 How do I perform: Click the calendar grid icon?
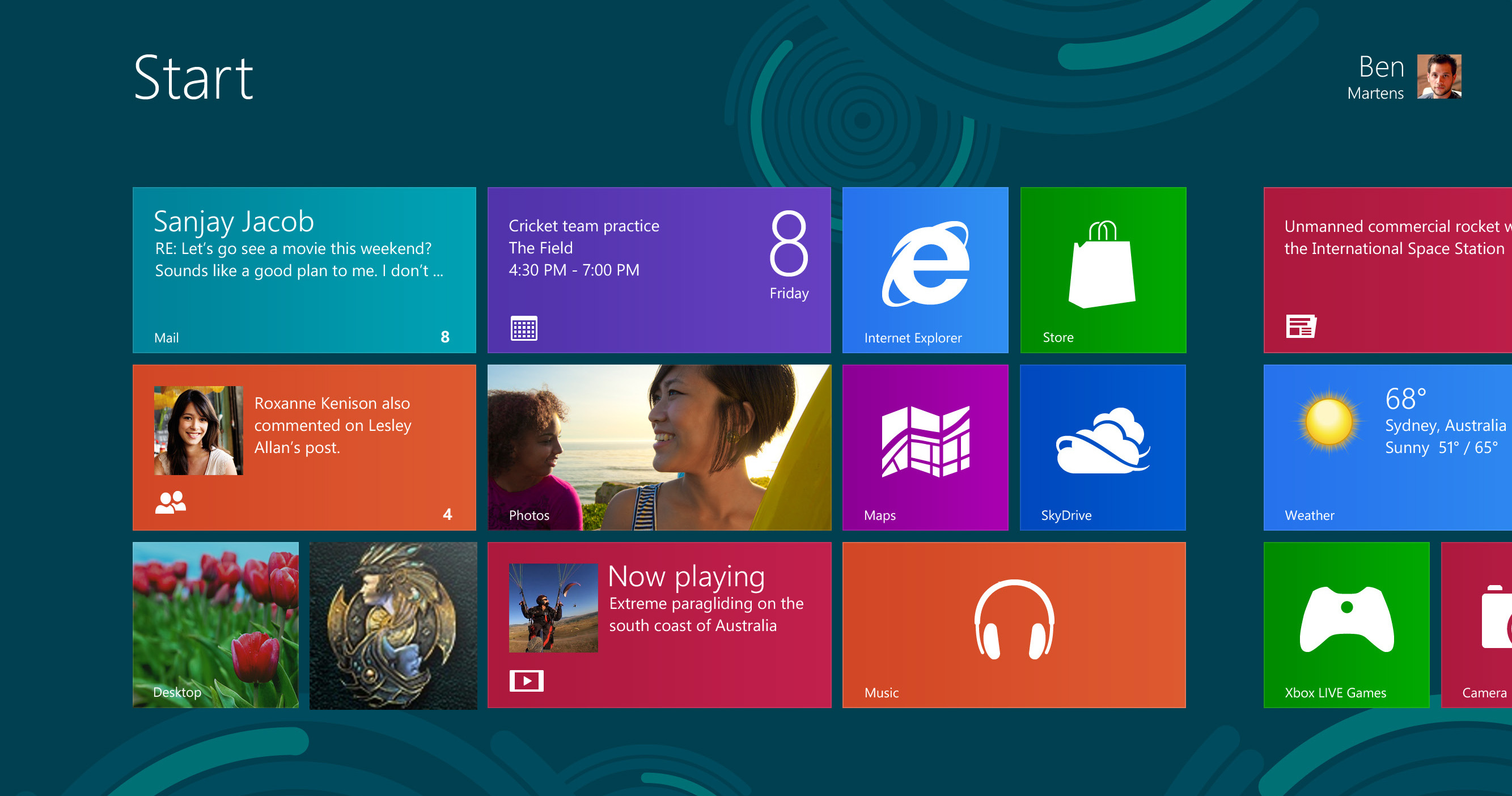(524, 328)
